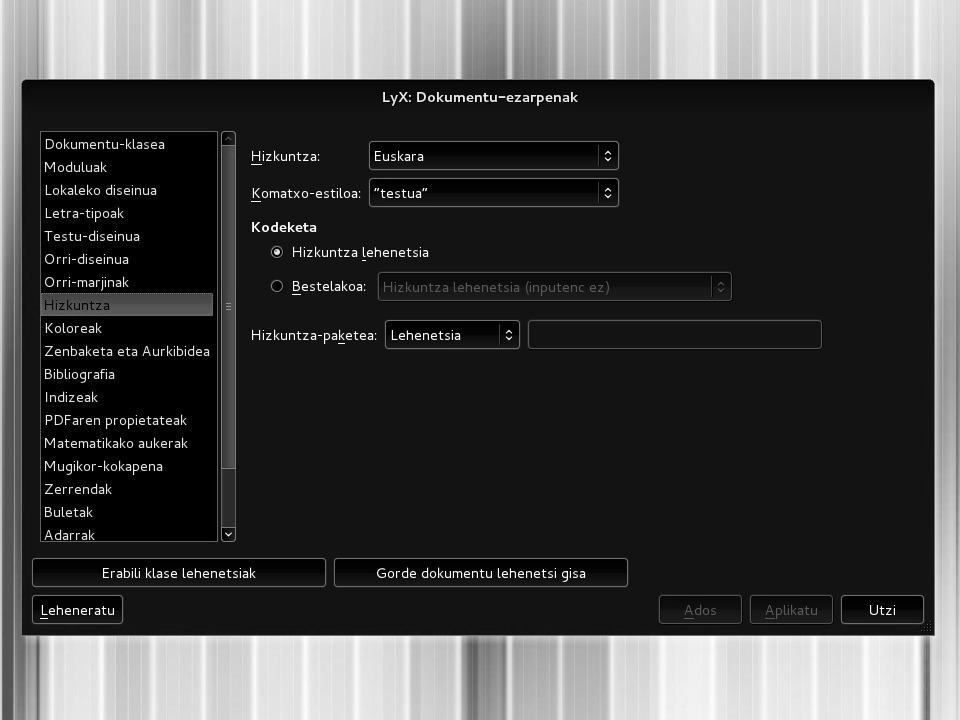Viewport: 960px width, 720px height.
Task: Click the language package text field
Action: (x=674, y=334)
